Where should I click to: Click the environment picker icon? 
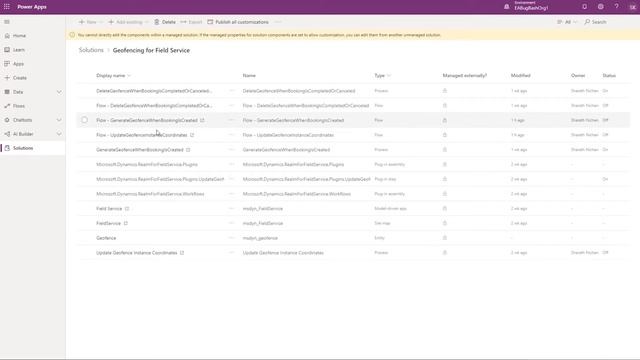click(507, 7)
